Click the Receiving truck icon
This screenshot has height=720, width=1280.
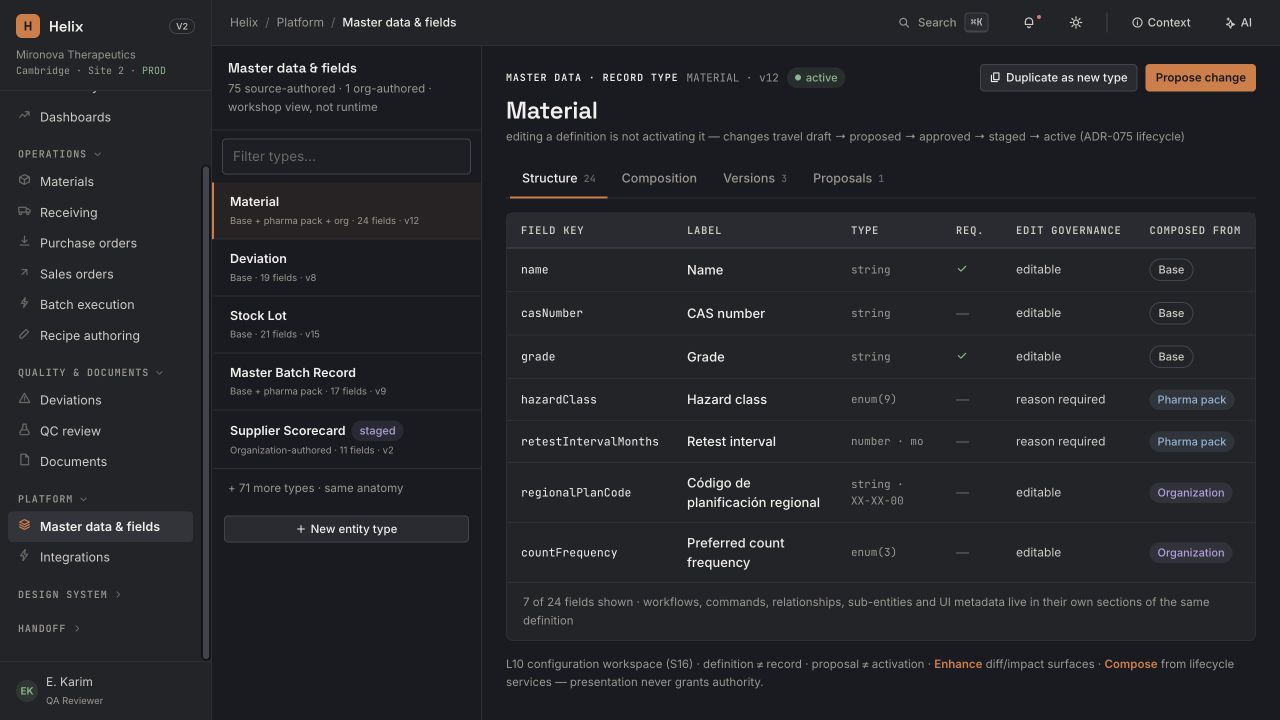pos(25,212)
